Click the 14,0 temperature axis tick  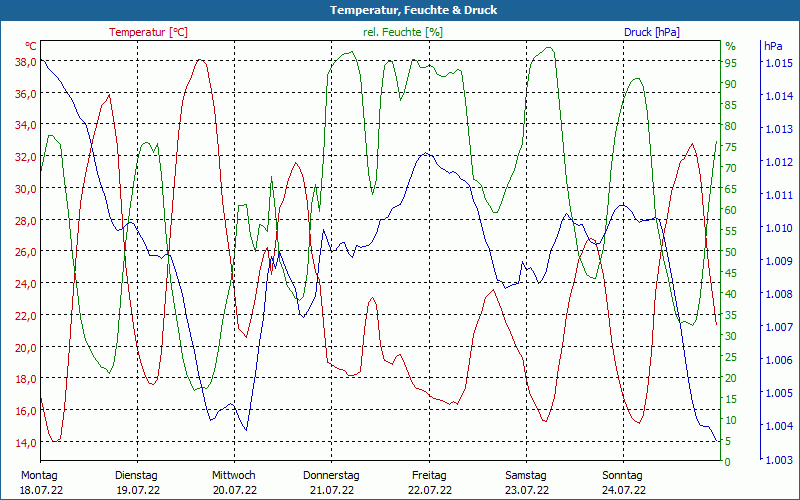[26, 442]
